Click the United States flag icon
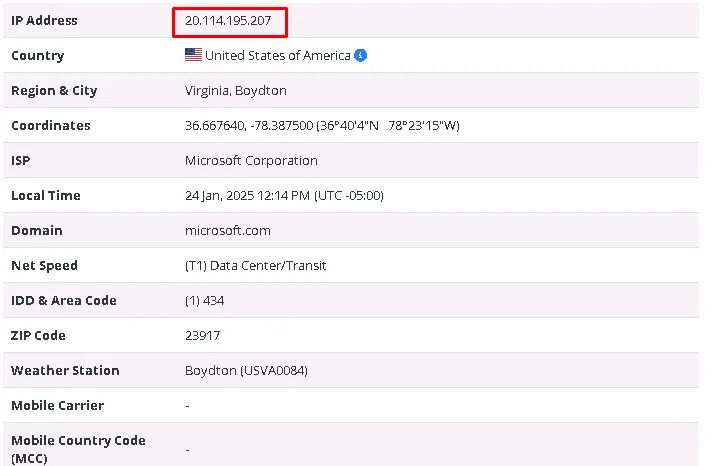The height and width of the screenshot is (466, 712). coord(193,55)
